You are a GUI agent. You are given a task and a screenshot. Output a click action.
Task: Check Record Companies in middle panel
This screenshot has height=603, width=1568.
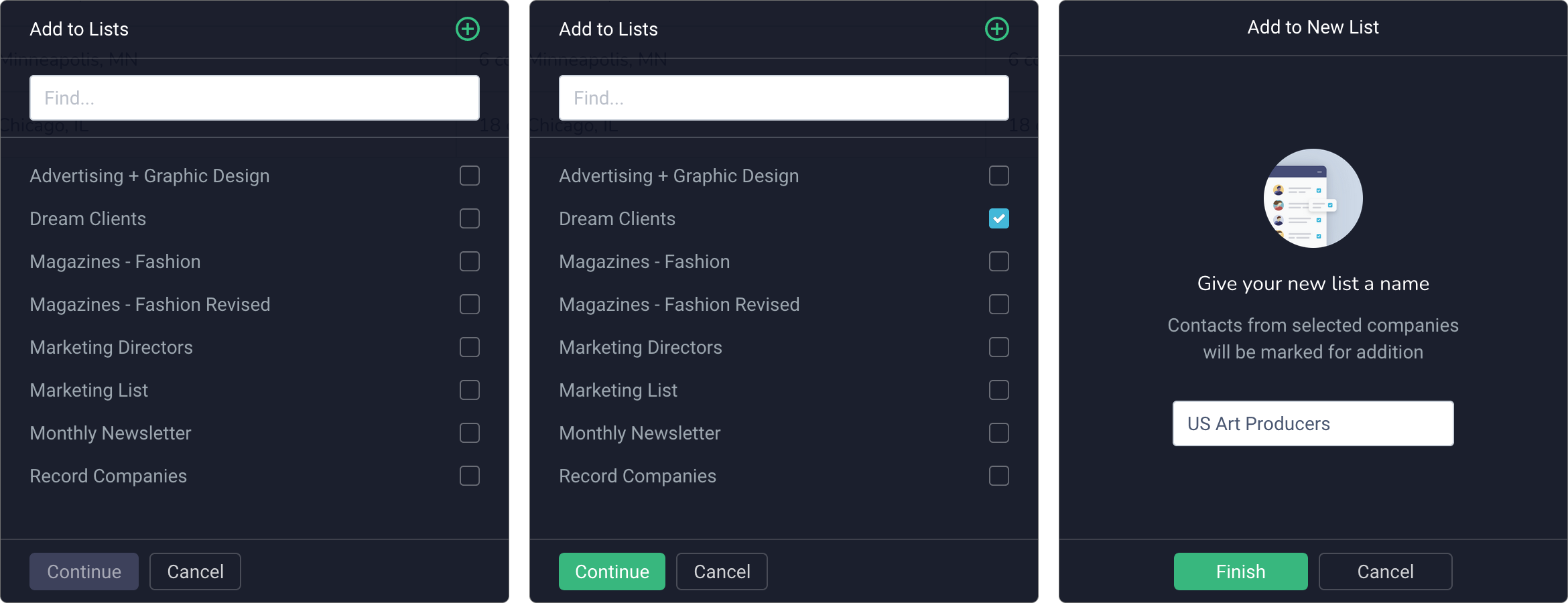pyautogui.click(x=999, y=476)
